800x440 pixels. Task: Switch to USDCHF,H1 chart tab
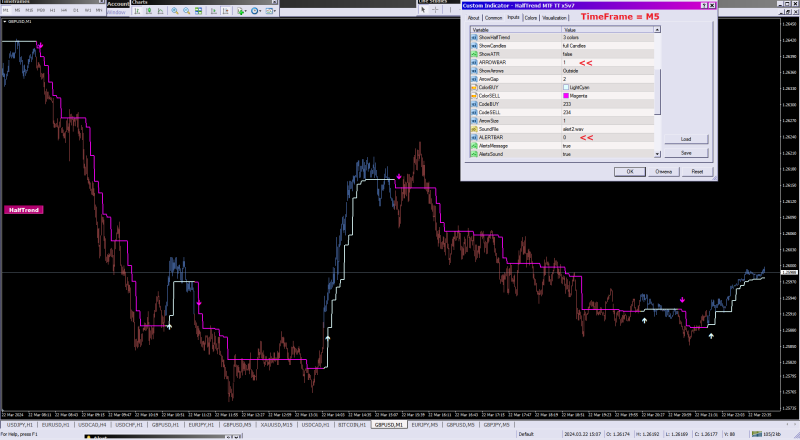pos(129,425)
